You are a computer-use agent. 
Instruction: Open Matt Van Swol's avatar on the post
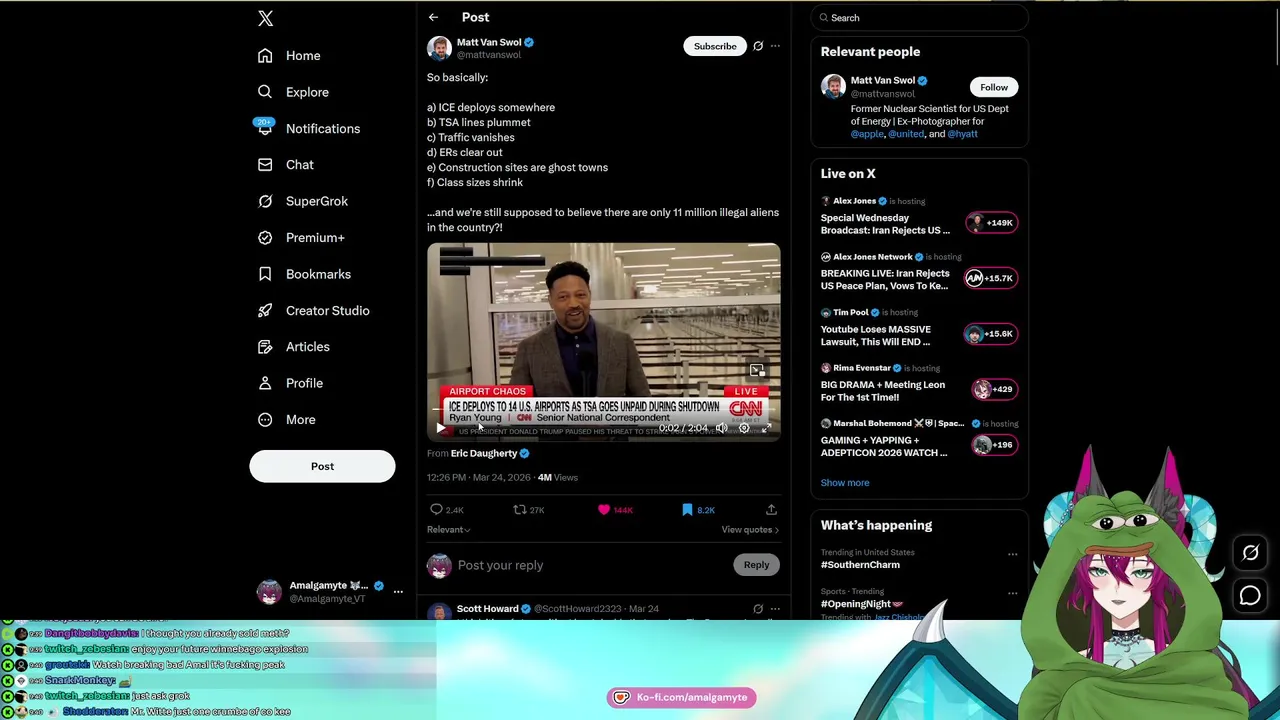pos(439,48)
